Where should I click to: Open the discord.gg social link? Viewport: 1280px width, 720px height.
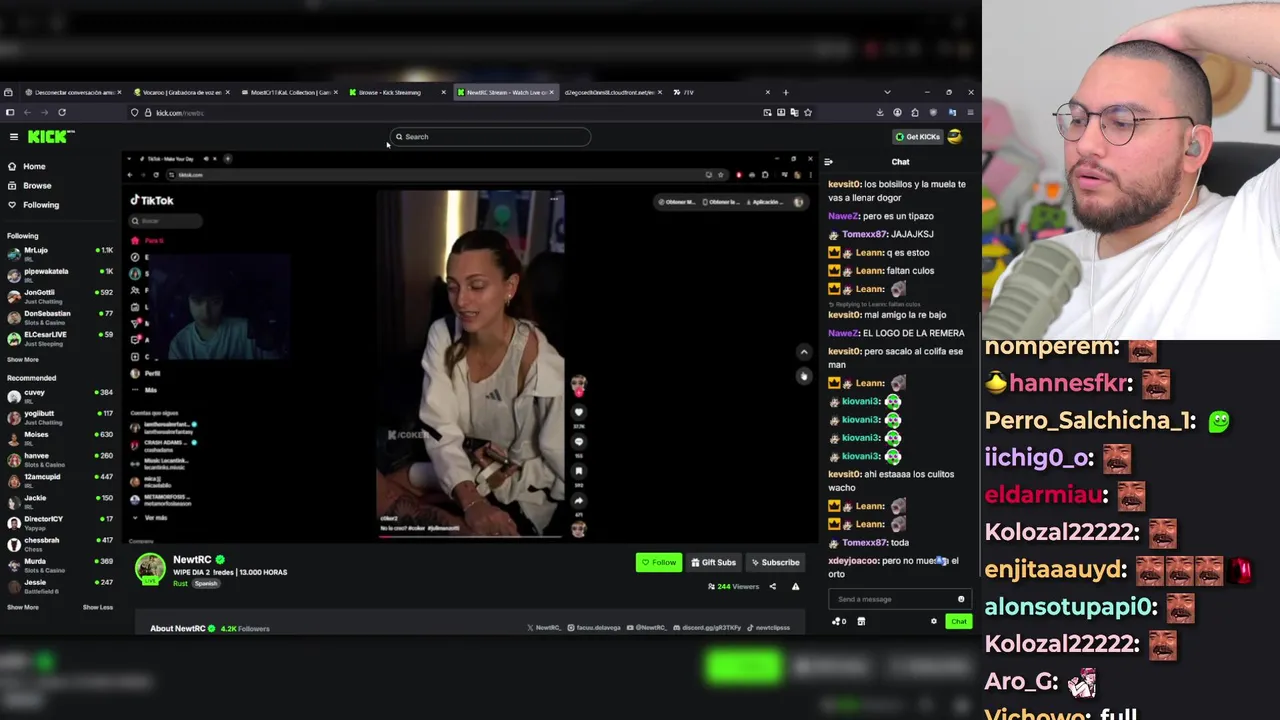pyautogui.click(x=706, y=628)
